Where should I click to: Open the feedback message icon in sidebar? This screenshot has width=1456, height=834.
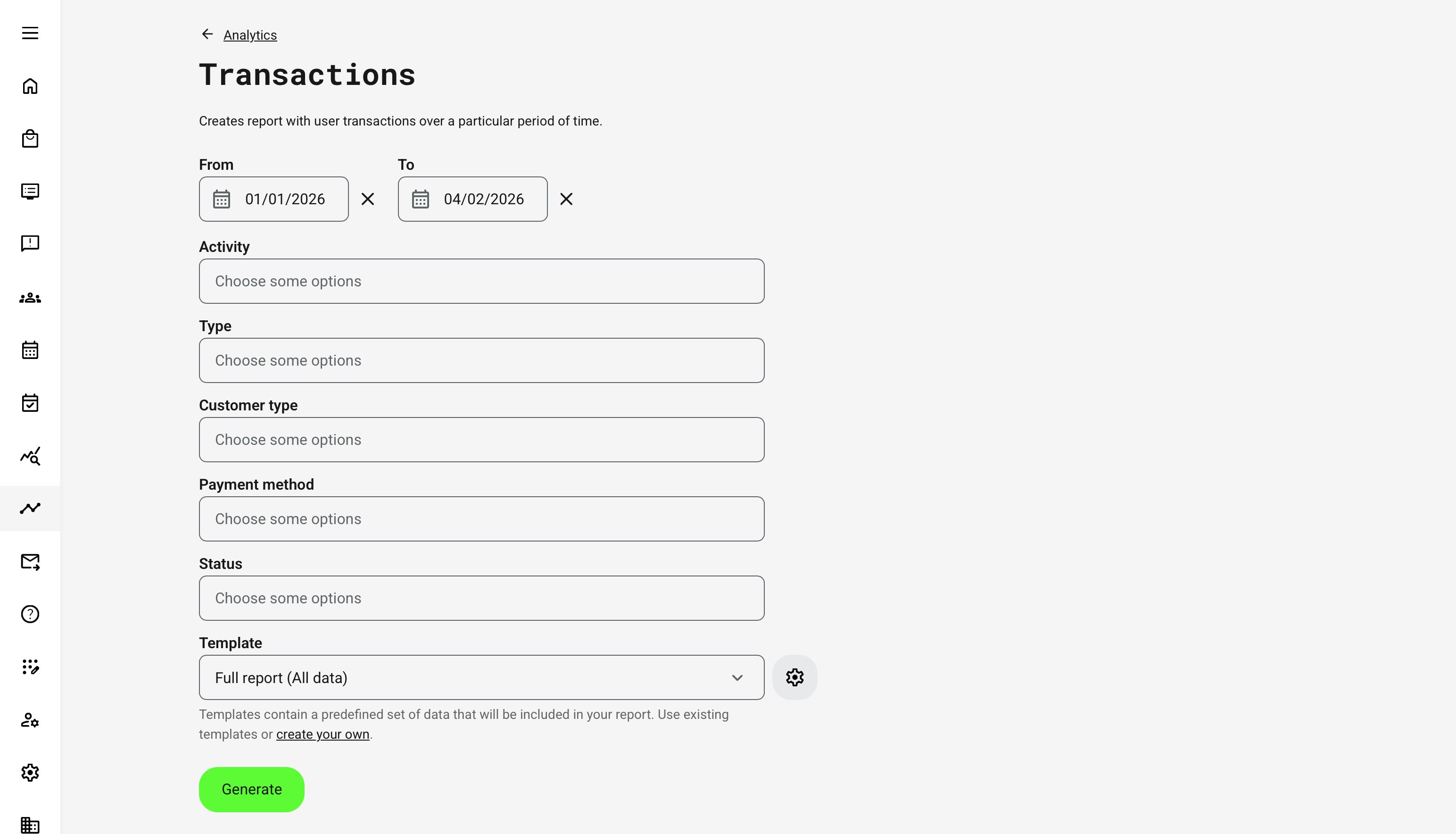pos(30,243)
